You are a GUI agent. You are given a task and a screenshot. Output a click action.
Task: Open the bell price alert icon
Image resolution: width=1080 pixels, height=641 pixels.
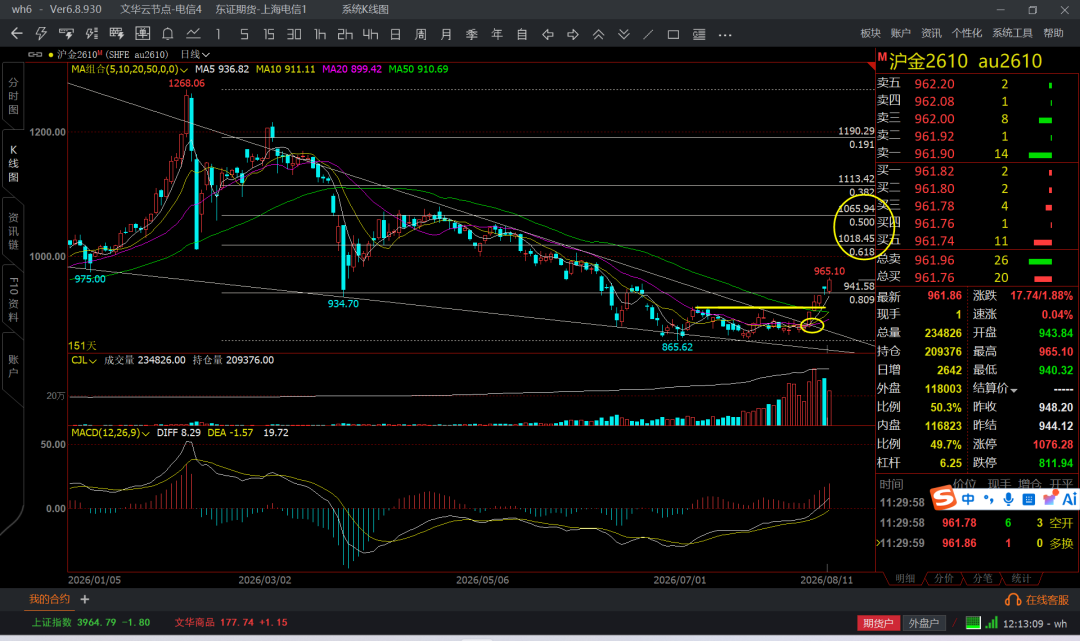click(x=167, y=34)
